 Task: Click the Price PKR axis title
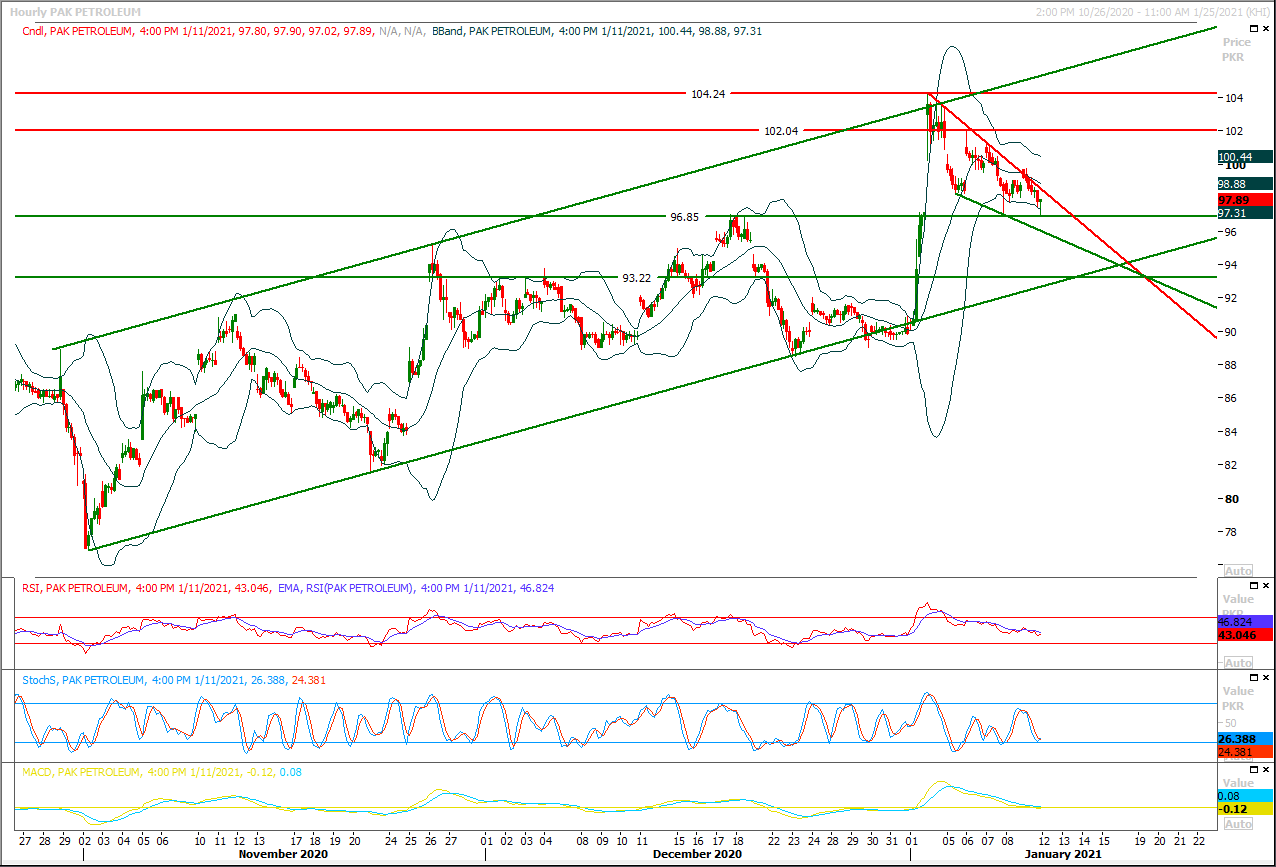1236,49
